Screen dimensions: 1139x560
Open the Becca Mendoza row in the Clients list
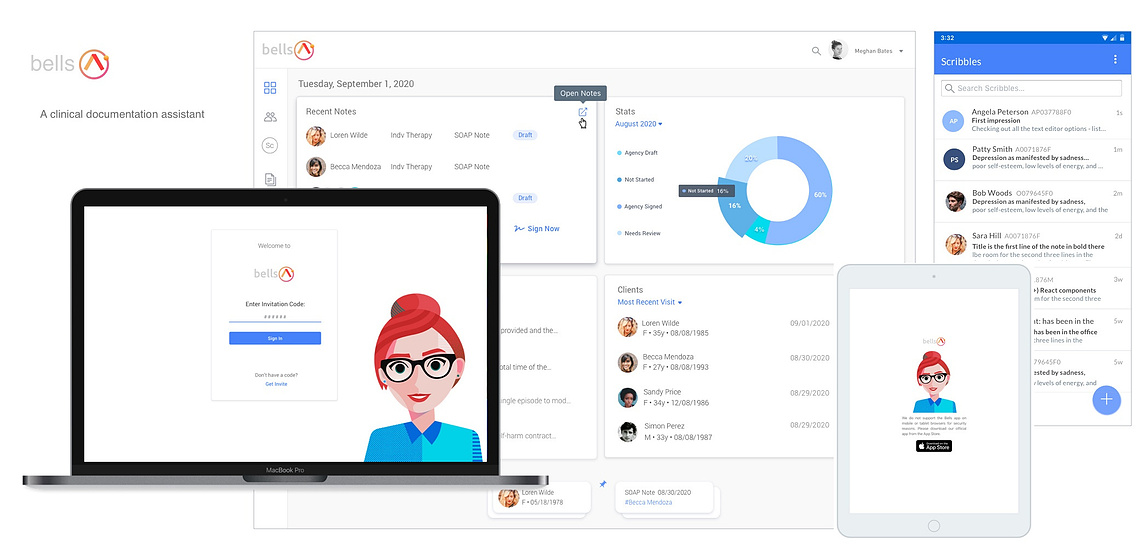click(723, 362)
